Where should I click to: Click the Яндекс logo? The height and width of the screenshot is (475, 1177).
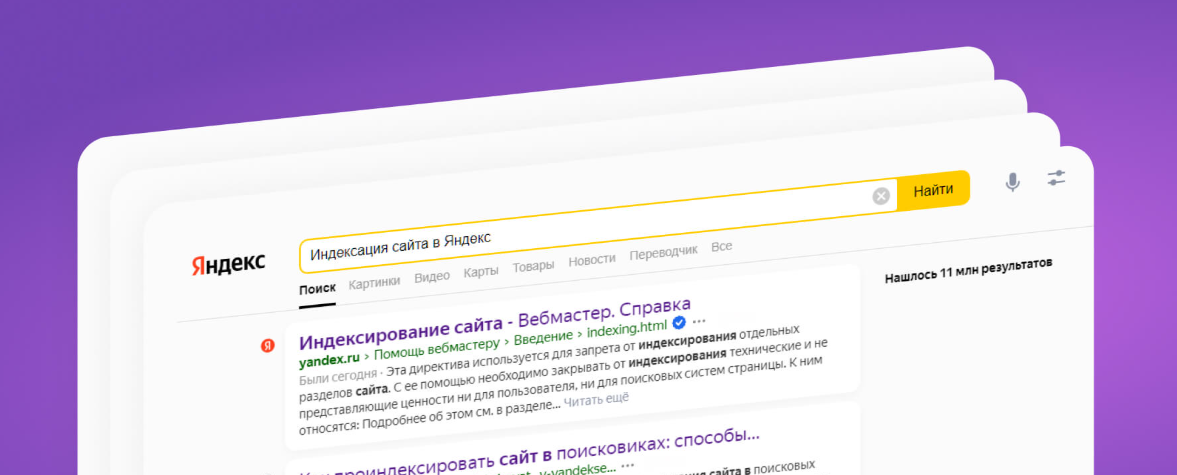[227, 263]
